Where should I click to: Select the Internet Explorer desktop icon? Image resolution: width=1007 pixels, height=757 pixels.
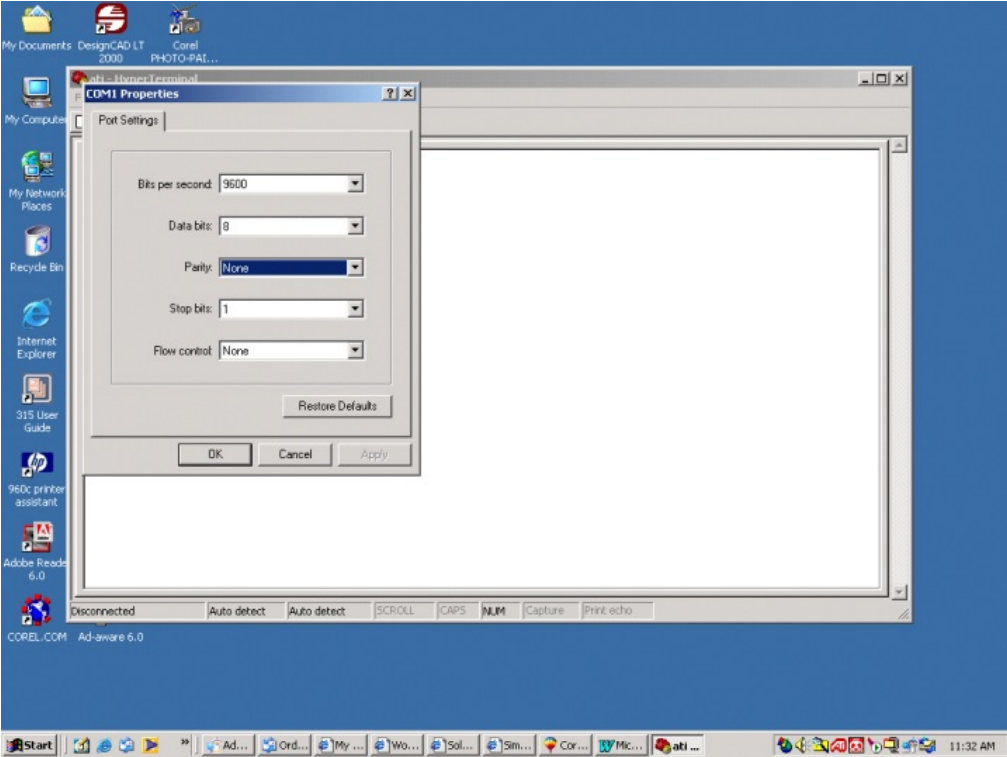click(37, 328)
